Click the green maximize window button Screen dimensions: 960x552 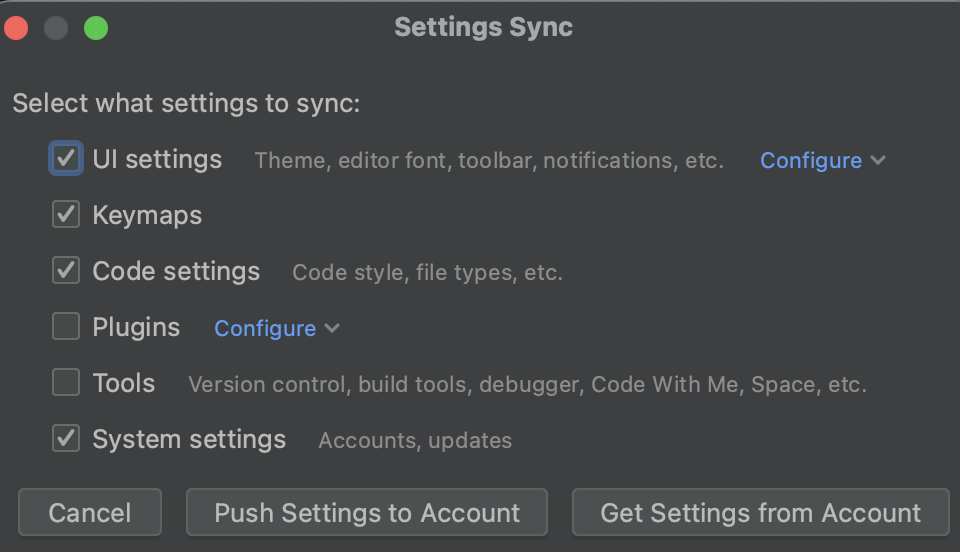point(95,27)
